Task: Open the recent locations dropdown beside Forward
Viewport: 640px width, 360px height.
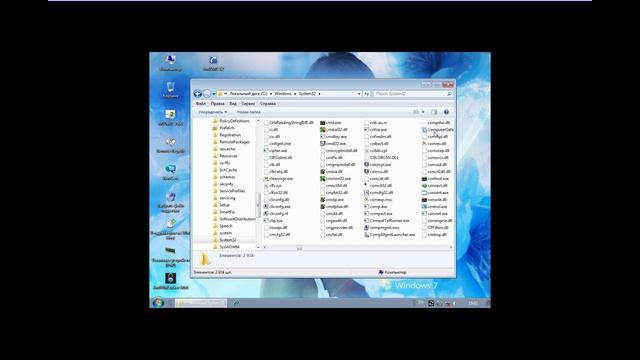Action: (x=213, y=94)
